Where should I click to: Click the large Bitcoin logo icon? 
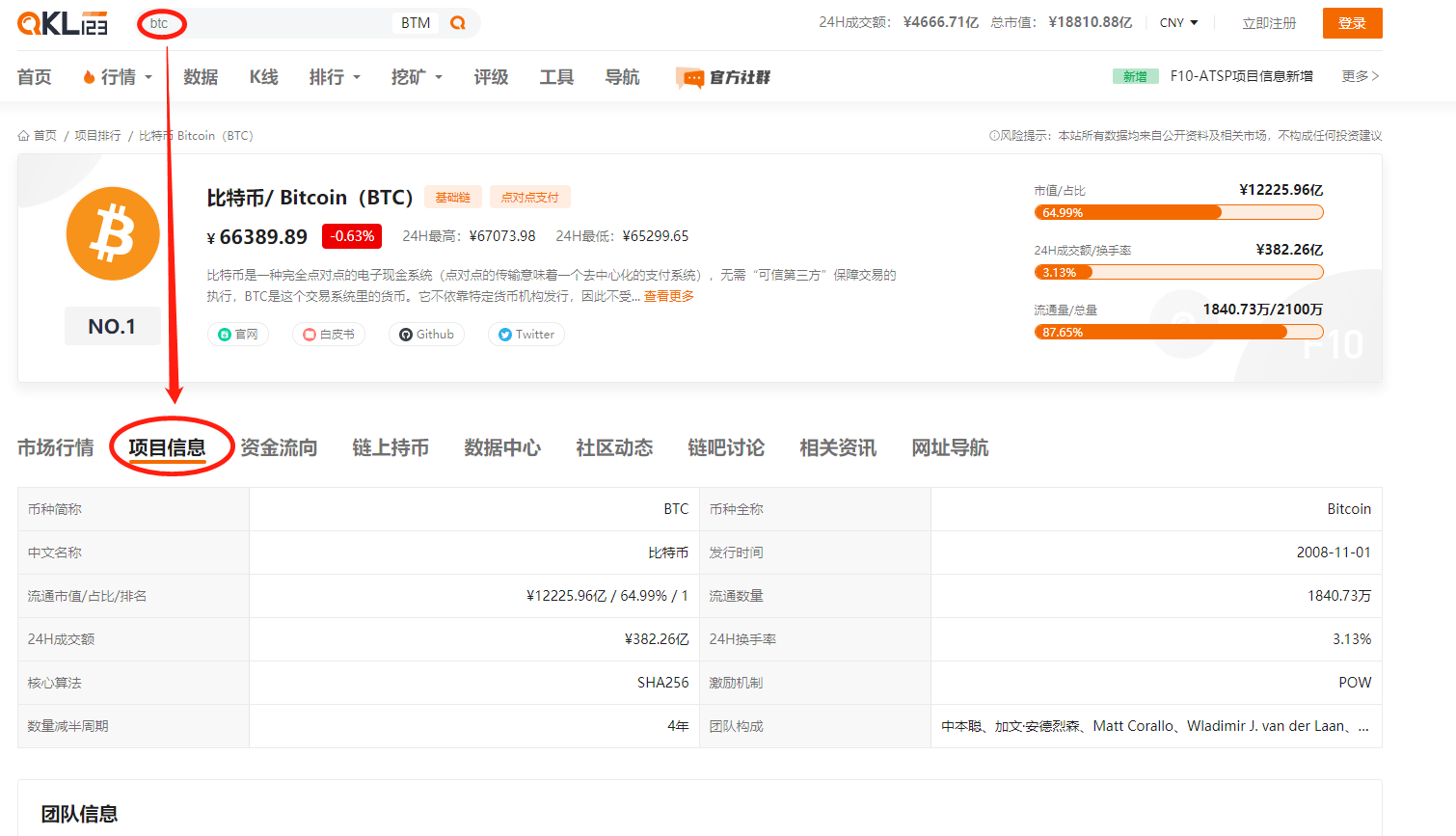click(113, 233)
